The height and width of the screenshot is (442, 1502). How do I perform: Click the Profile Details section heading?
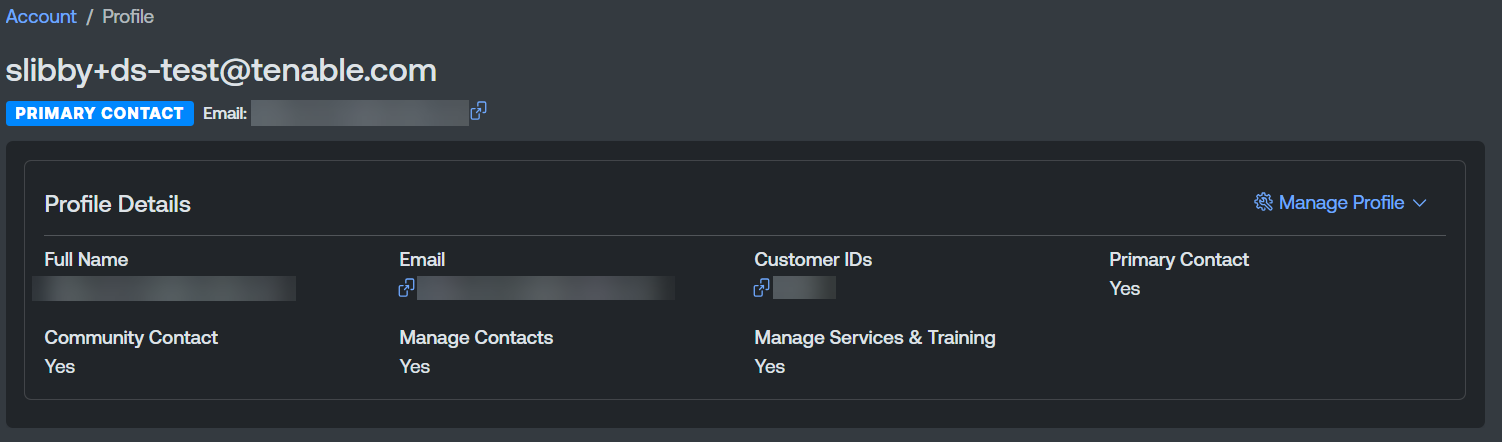tap(118, 205)
